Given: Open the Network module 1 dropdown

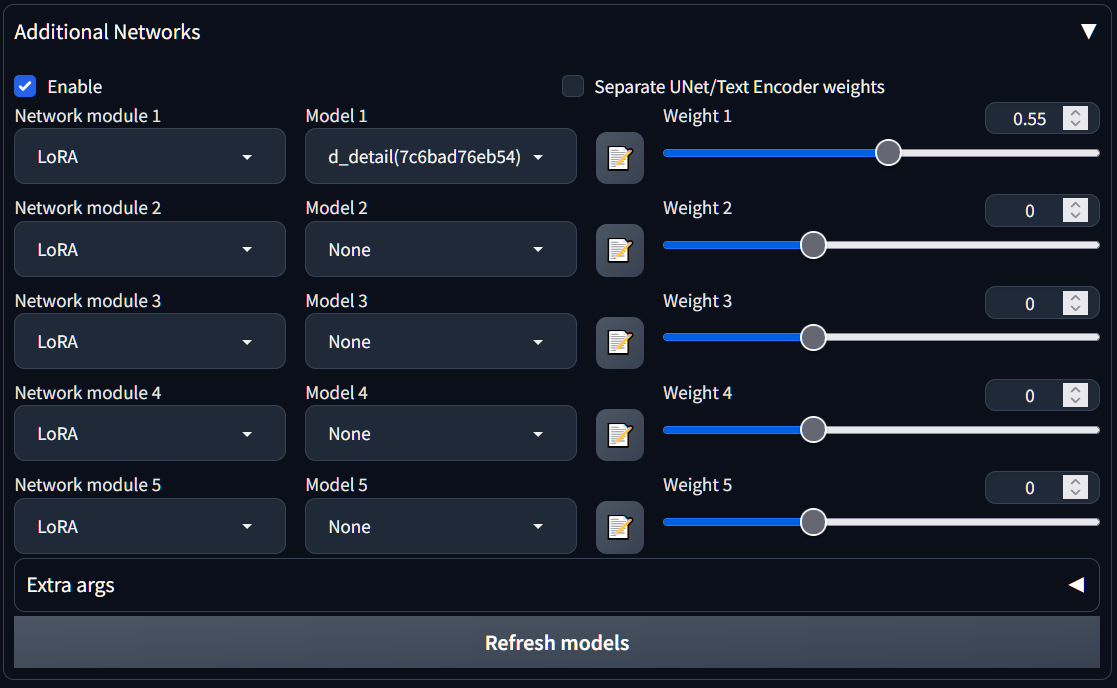Looking at the screenshot, I should pyautogui.click(x=150, y=157).
